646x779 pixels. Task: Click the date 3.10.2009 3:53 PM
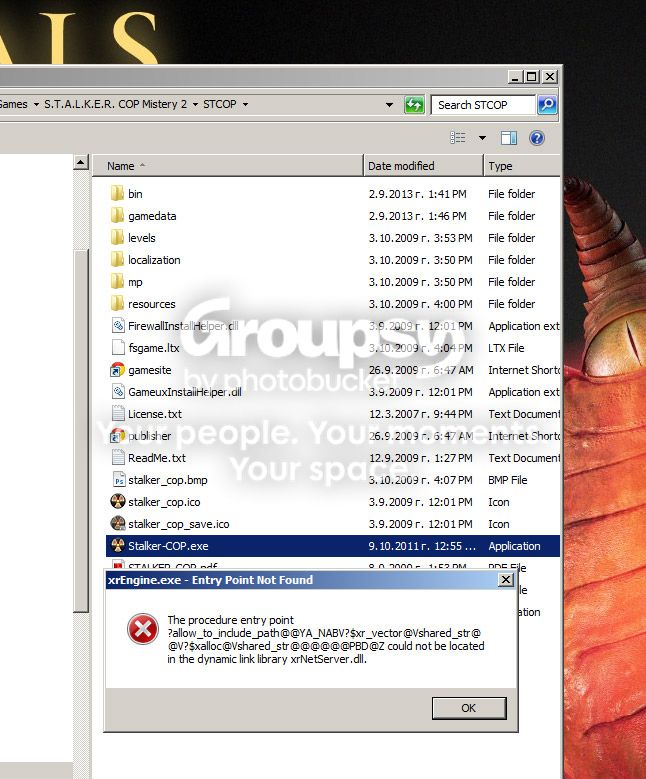click(420, 238)
